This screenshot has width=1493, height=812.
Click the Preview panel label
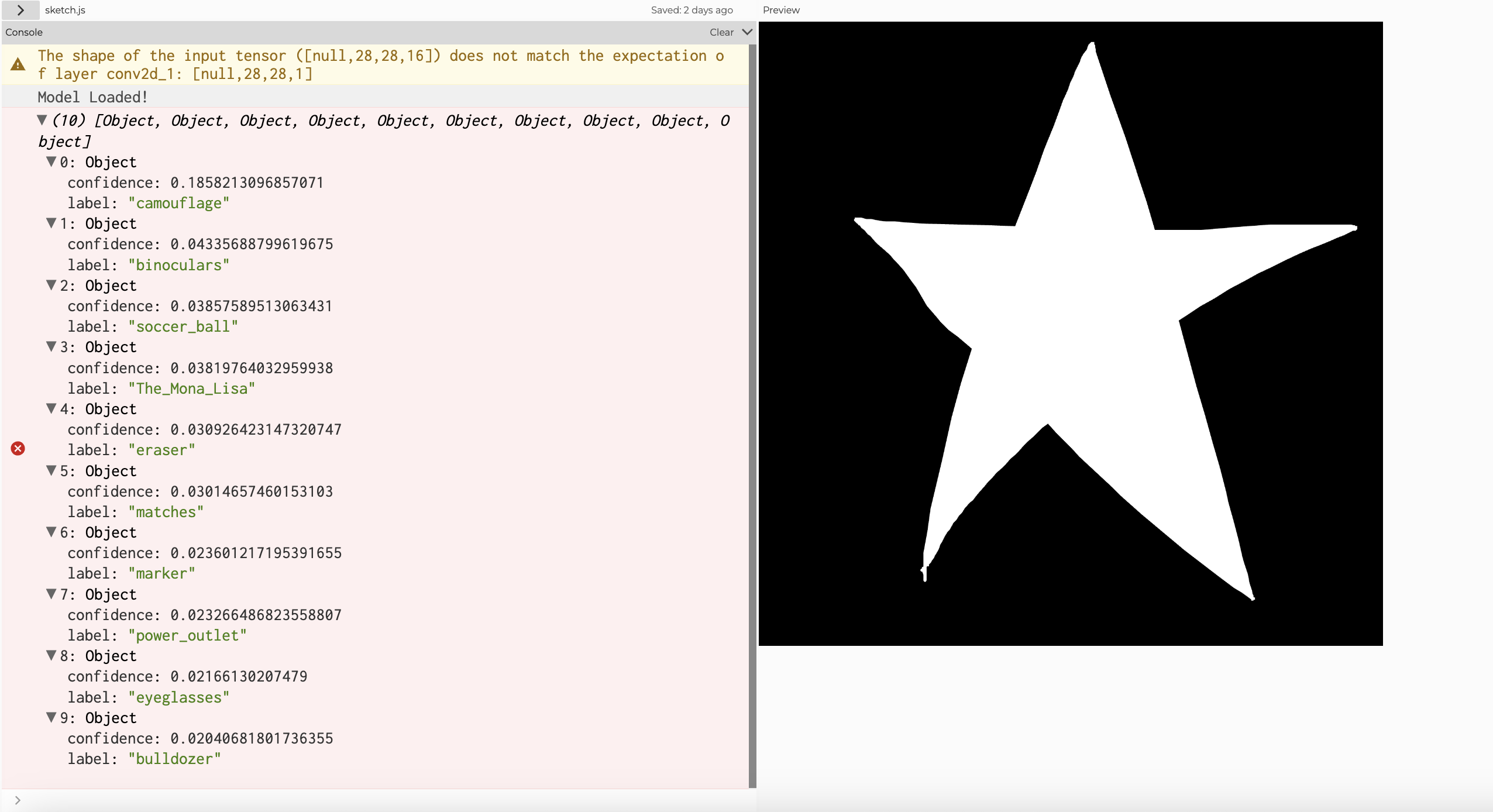click(781, 10)
